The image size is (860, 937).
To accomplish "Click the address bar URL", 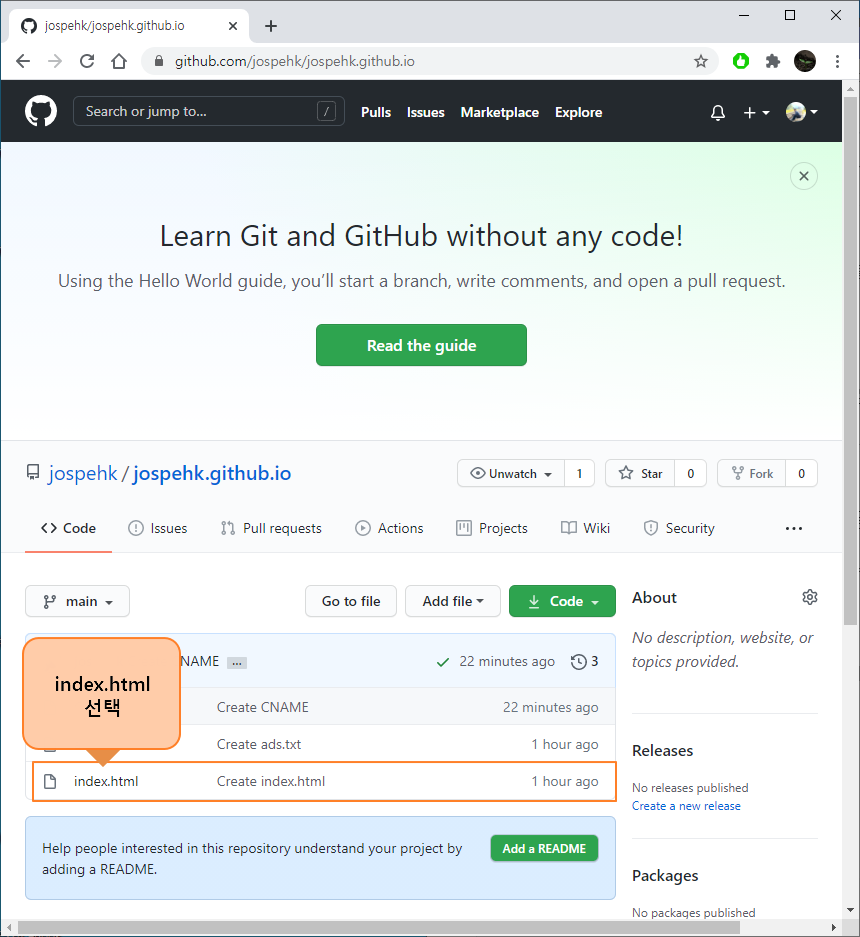I will [295, 61].
